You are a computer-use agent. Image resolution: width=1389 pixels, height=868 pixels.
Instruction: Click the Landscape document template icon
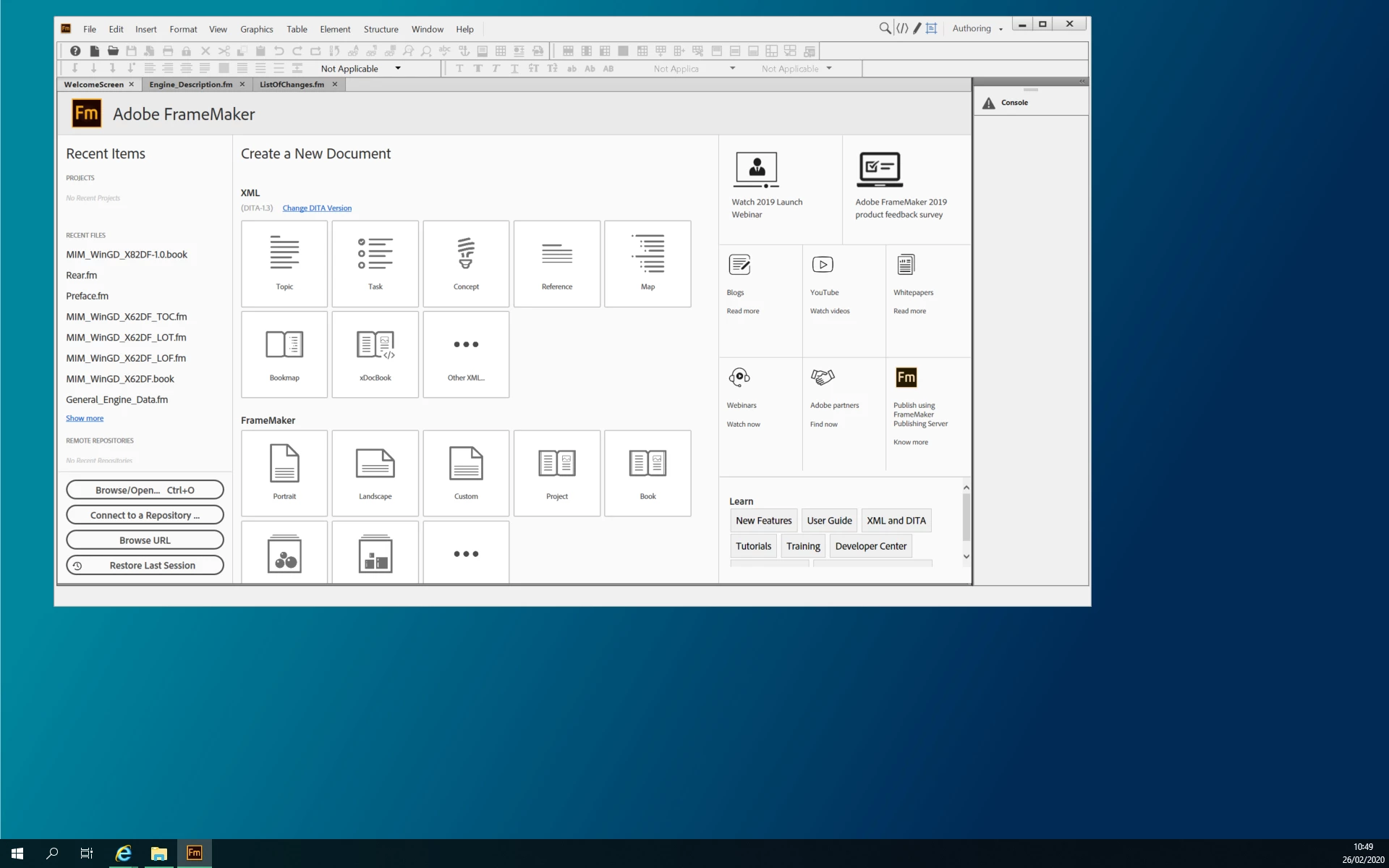tap(375, 472)
